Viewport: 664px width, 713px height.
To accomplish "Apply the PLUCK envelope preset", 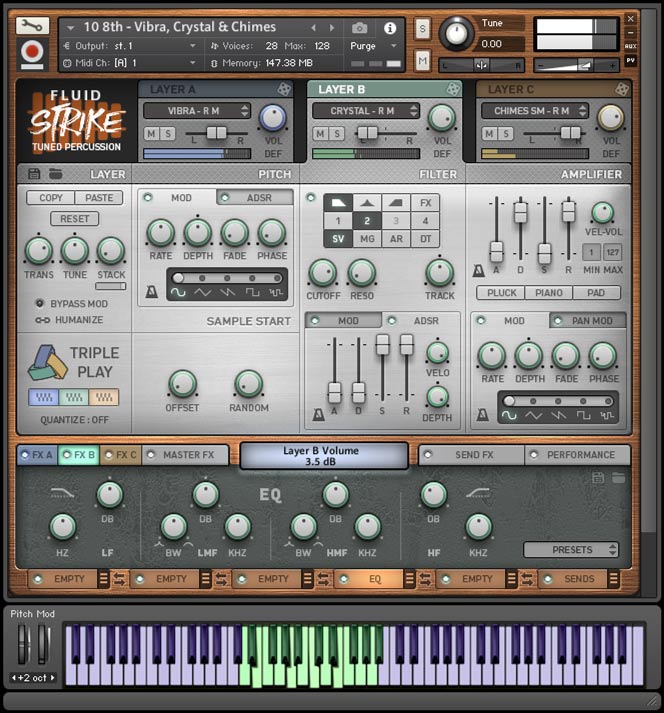I will pos(501,293).
